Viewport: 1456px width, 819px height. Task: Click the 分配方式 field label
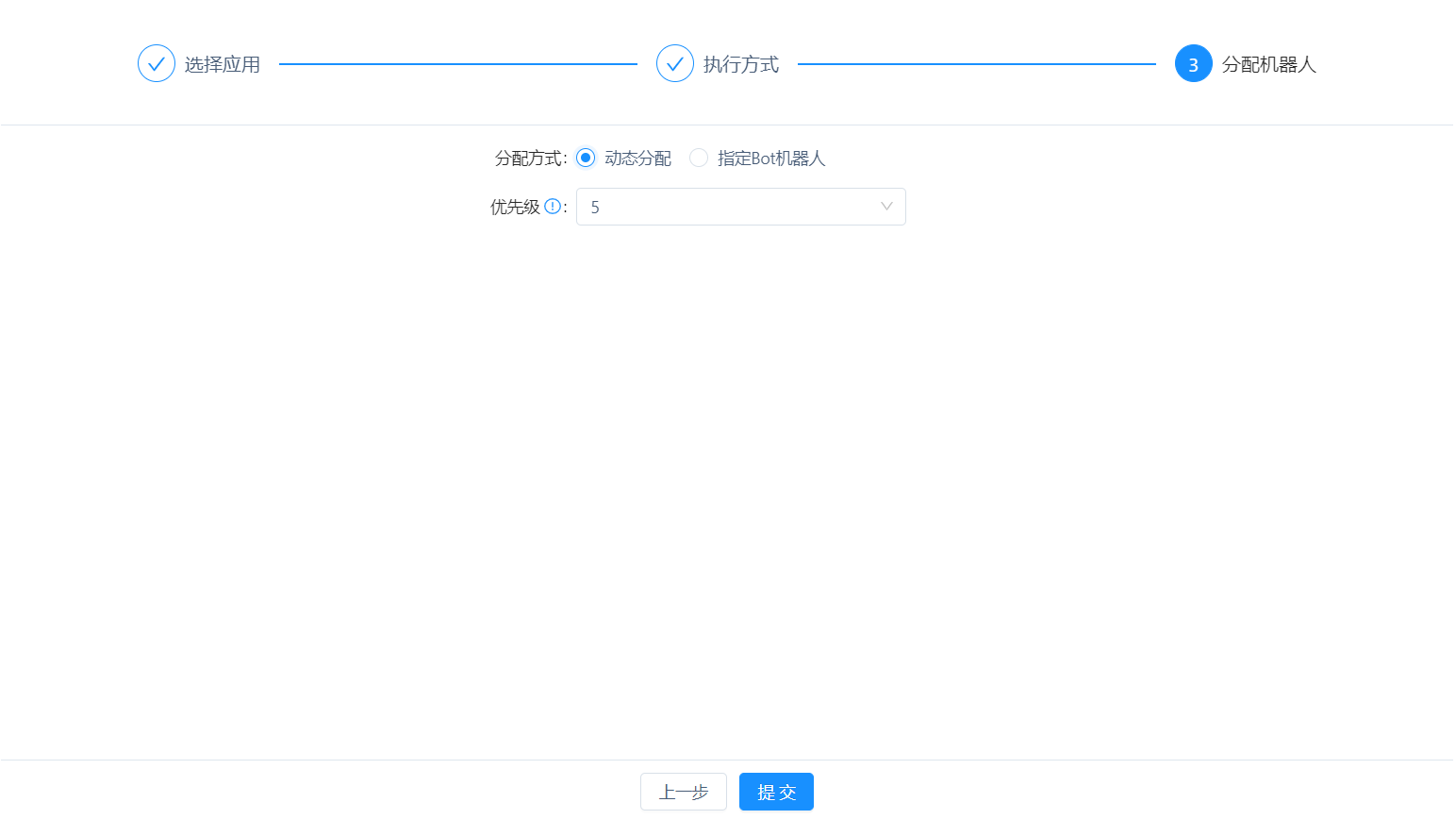529,159
